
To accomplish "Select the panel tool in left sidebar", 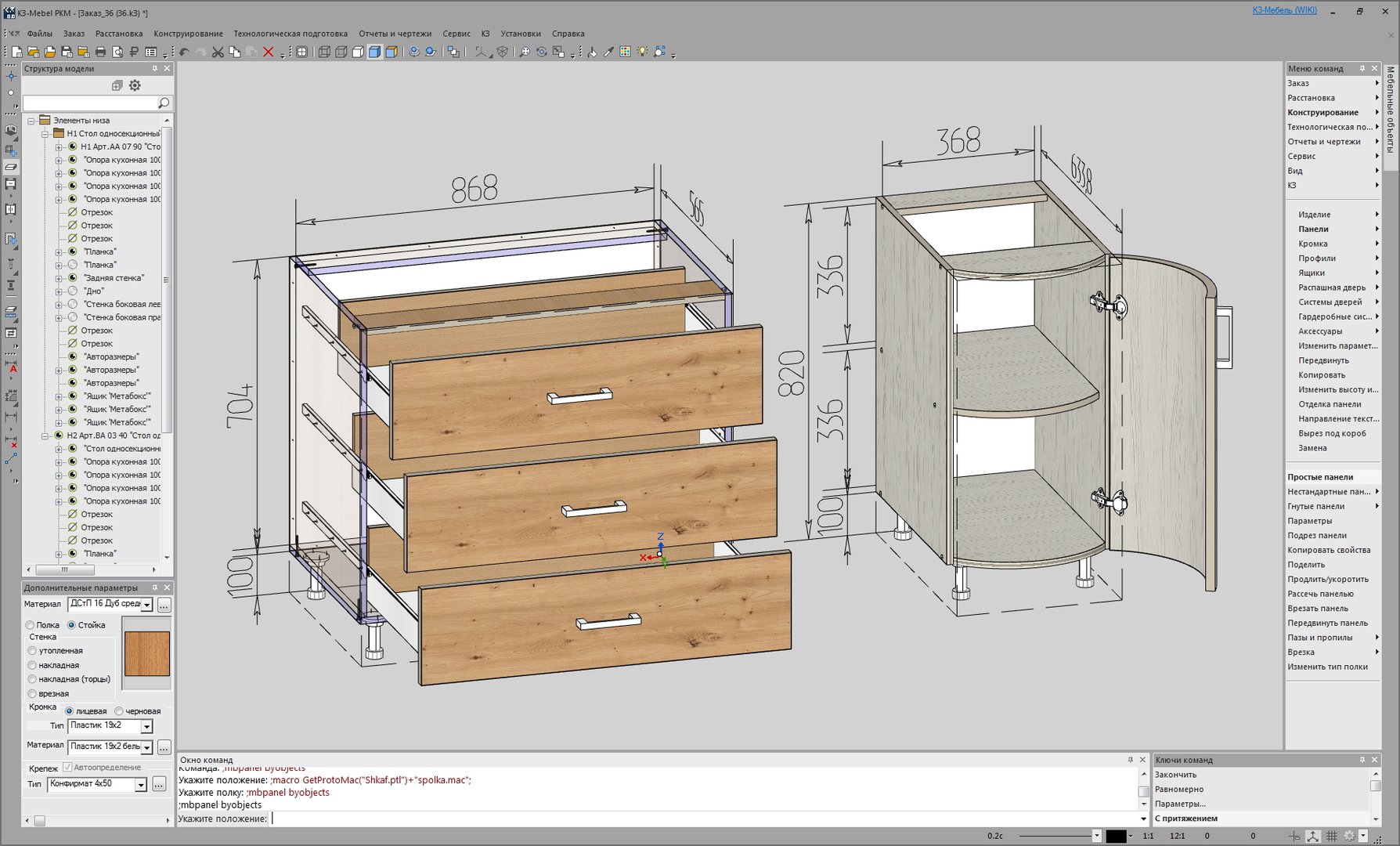I will (11, 167).
